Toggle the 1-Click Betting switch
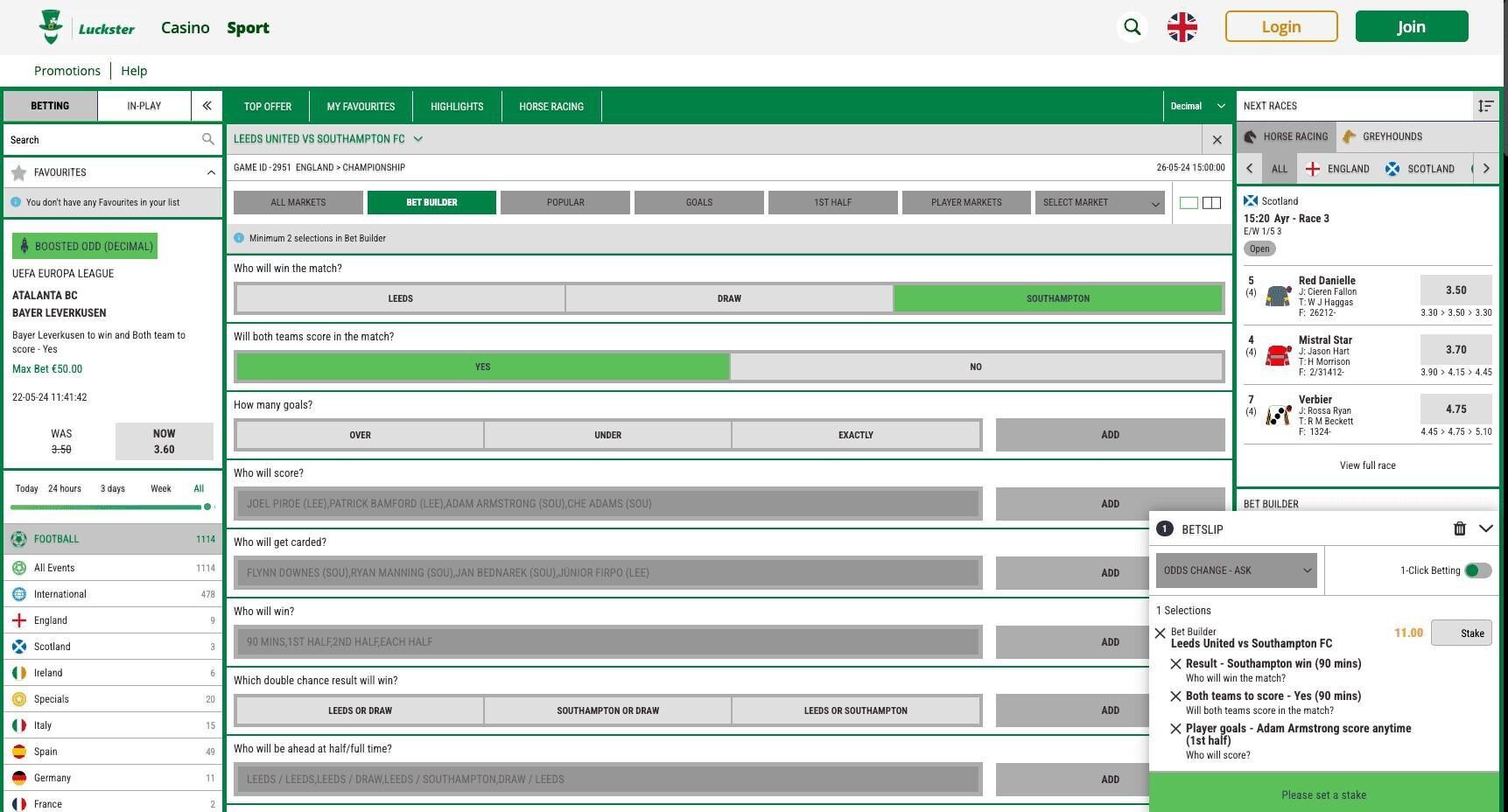Viewport: 1508px width, 812px height. tap(1477, 570)
